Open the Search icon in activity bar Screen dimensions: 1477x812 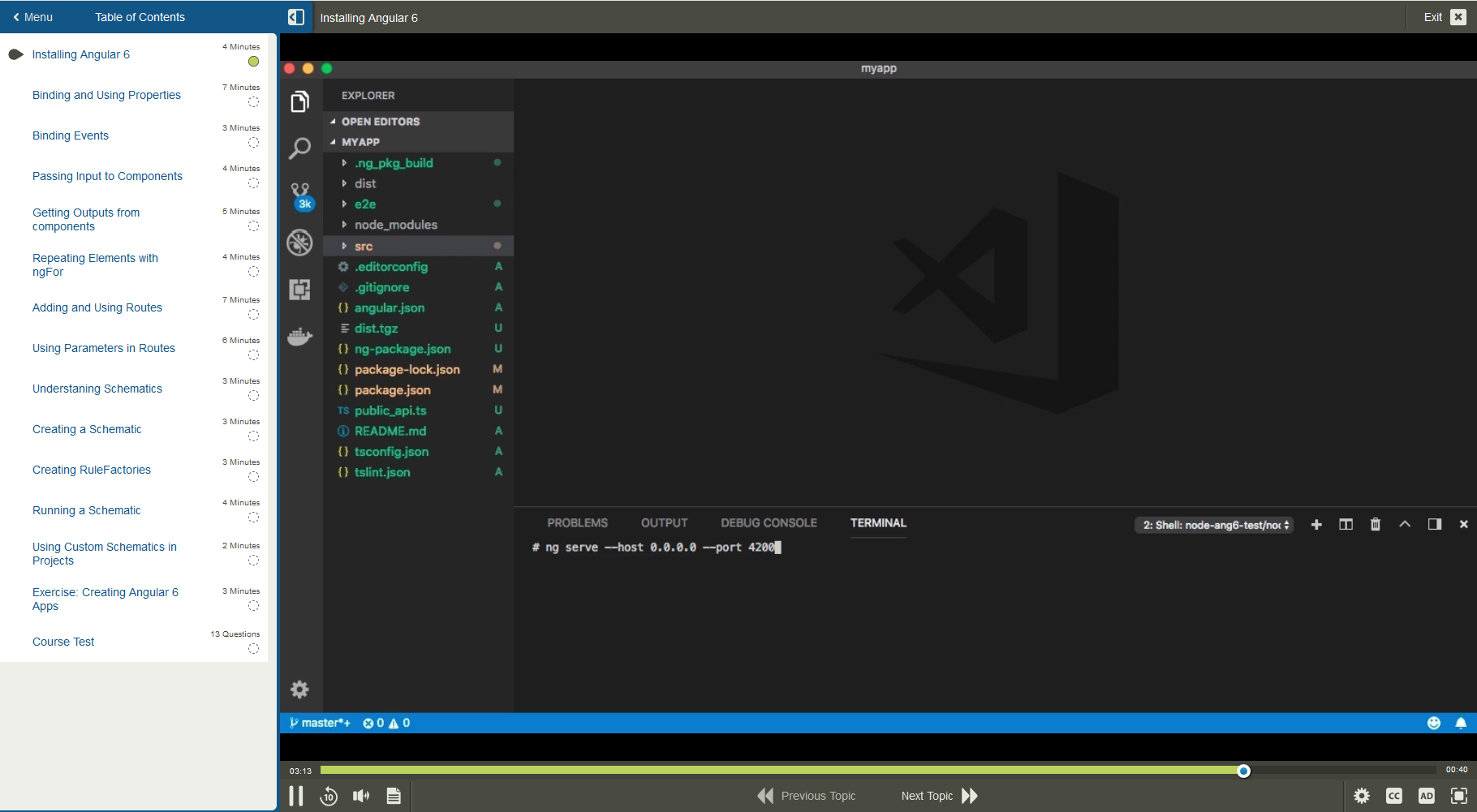(x=299, y=148)
